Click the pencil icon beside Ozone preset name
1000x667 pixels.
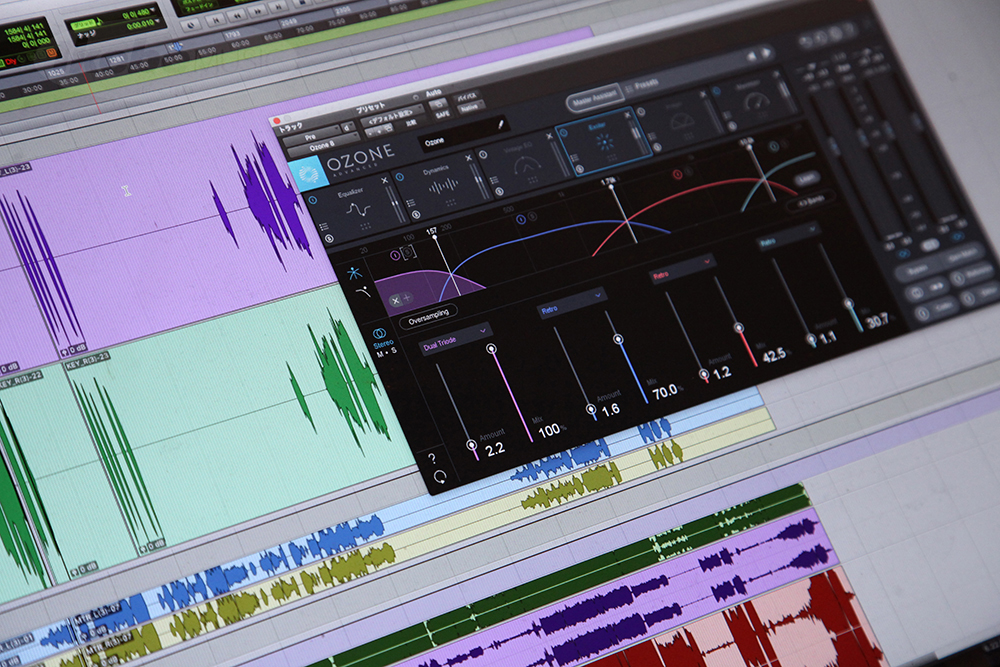click(x=501, y=126)
